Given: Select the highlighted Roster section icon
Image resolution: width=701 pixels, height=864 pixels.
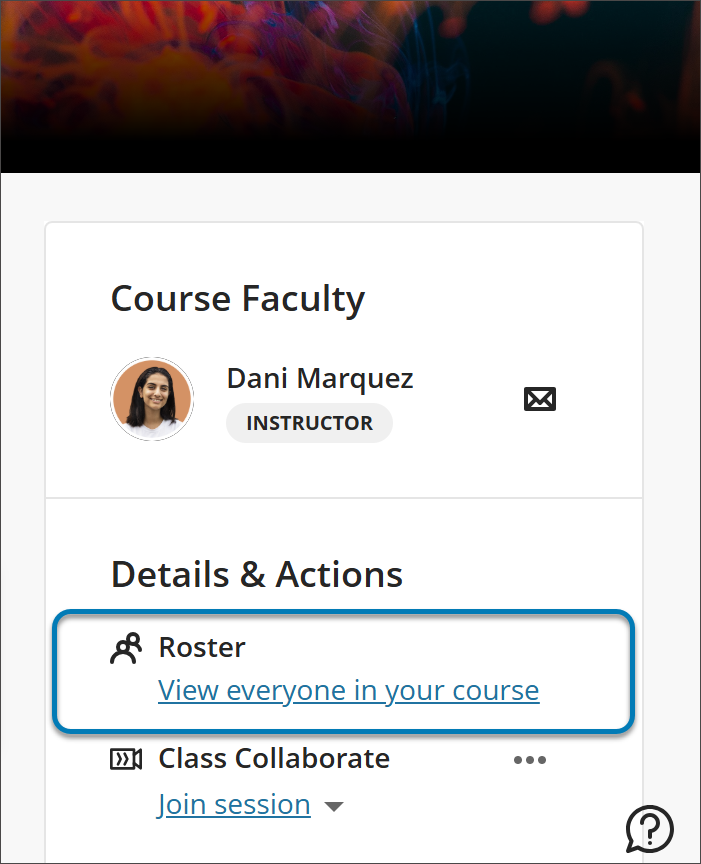Looking at the screenshot, I should point(125,647).
